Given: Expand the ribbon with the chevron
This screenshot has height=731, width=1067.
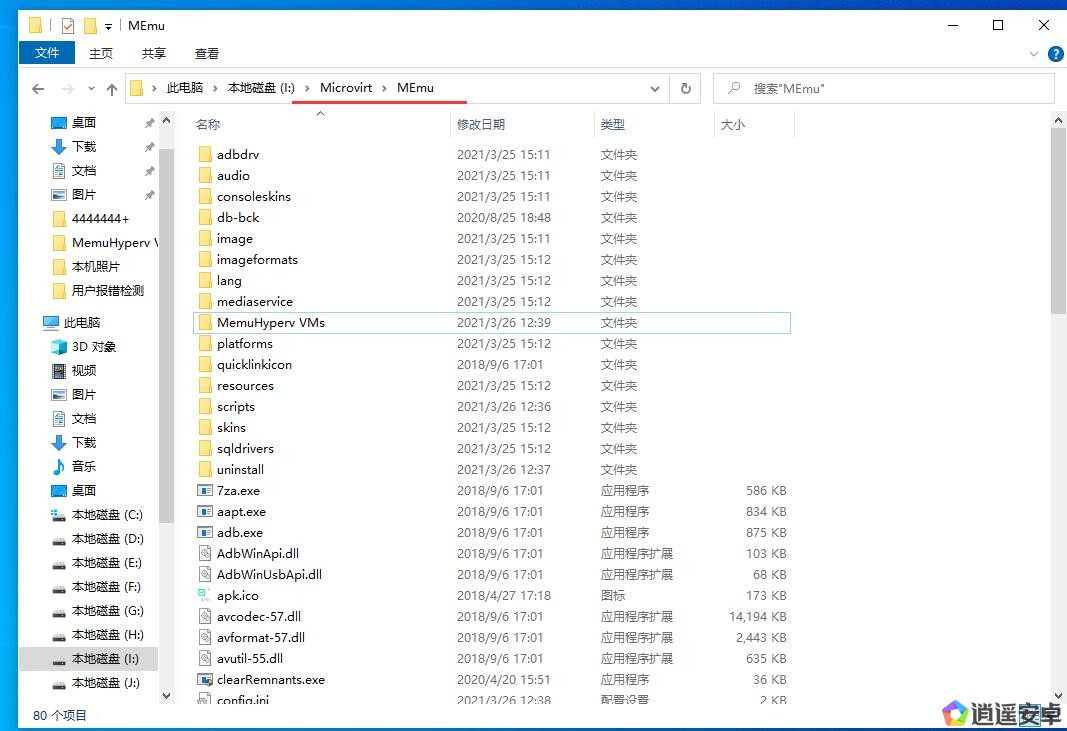Looking at the screenshot, I should [x=1034, y=54].
